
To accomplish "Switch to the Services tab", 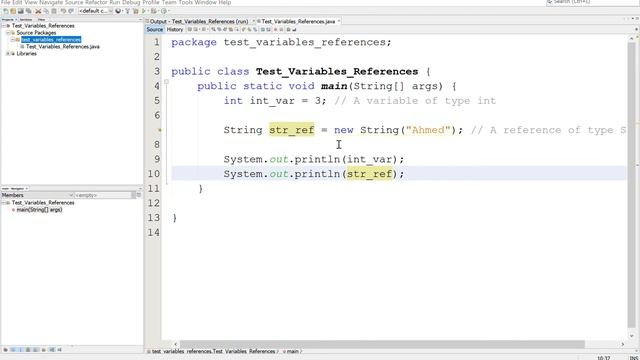I will pyautogui.click(x=26, y=19).
